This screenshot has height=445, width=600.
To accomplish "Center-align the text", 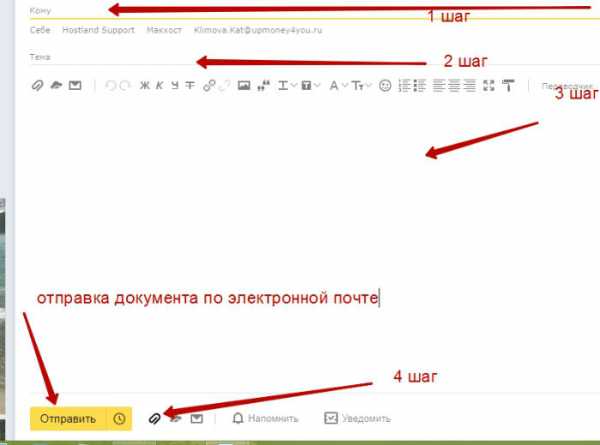I will 454,85.
